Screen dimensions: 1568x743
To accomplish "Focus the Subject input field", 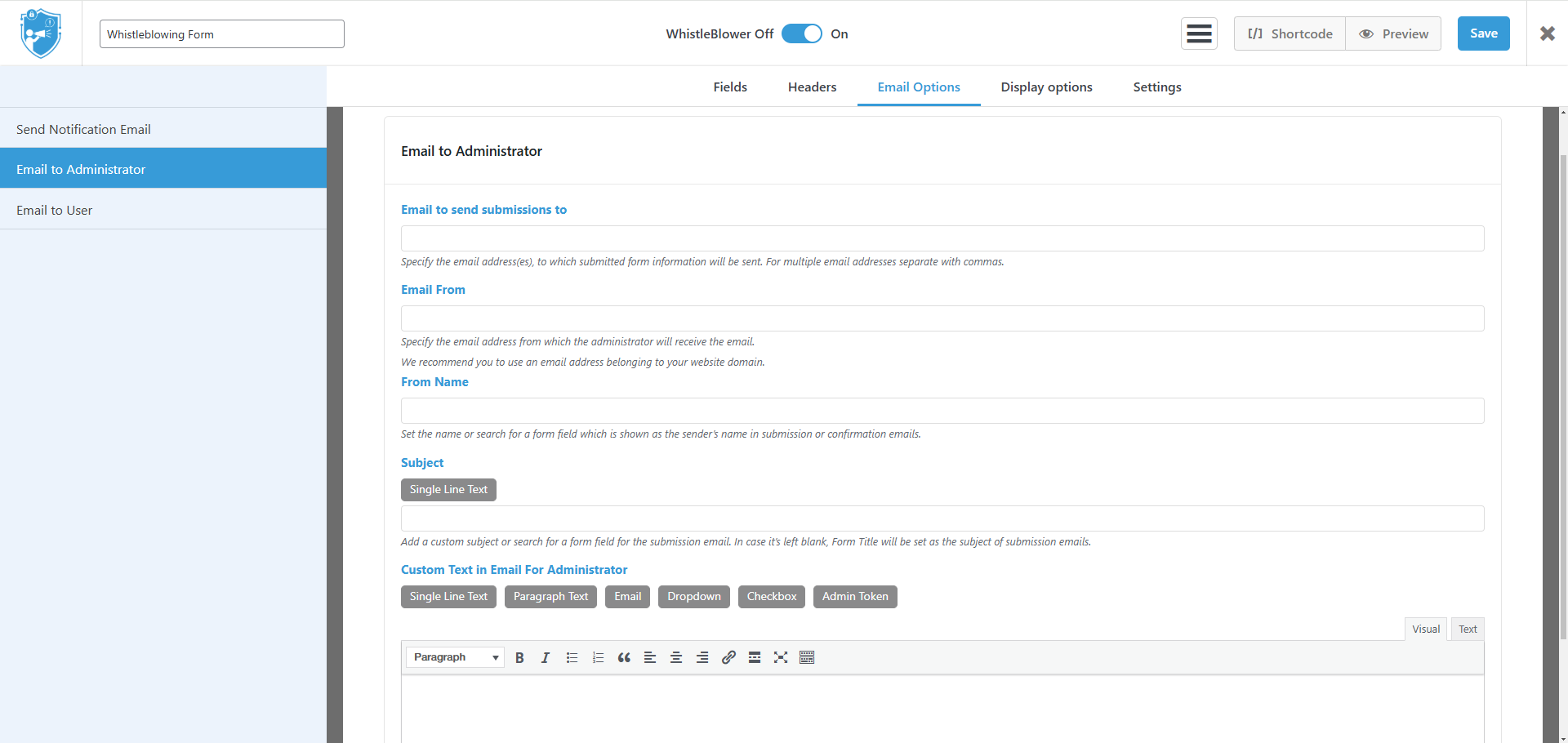I will pyautogui.click(x=942, y=518).
